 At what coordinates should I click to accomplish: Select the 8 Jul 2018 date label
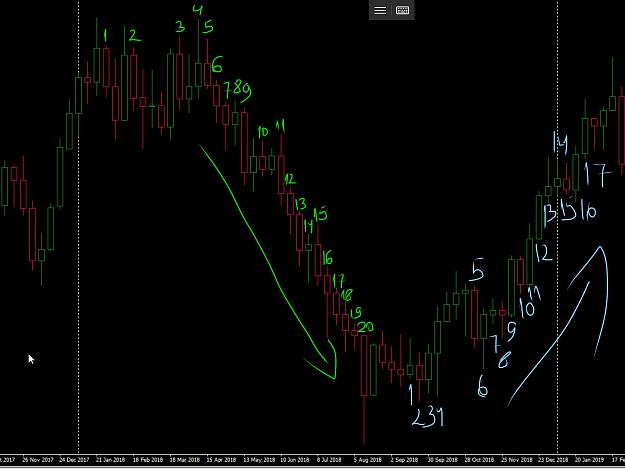coord(329,460)
